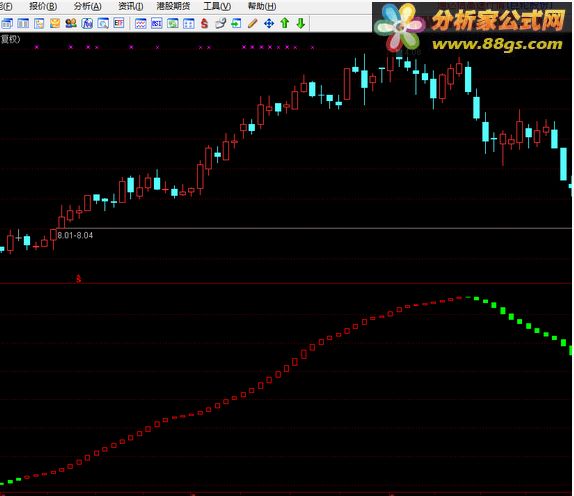Viewport: 574px width, 496px height.
Task: Click the four-pane window layout icon
Action: pyautogui.click(x=189, y=23)
